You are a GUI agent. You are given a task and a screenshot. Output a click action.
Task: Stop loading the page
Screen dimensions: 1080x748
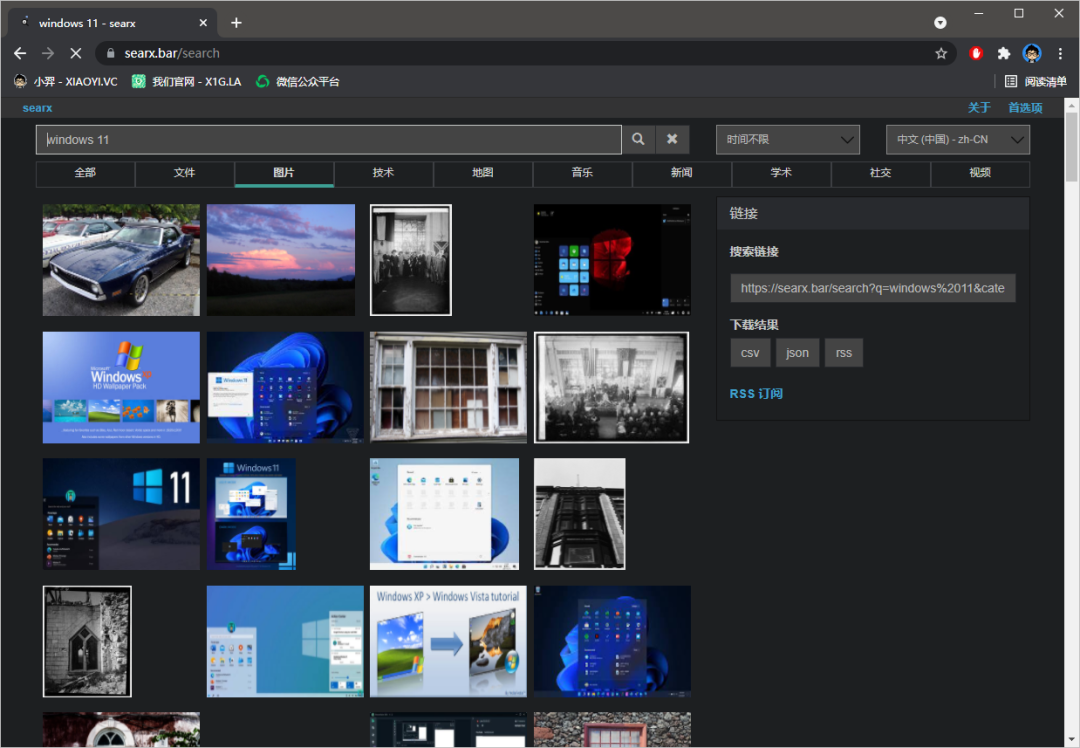[x=76, y=54]
